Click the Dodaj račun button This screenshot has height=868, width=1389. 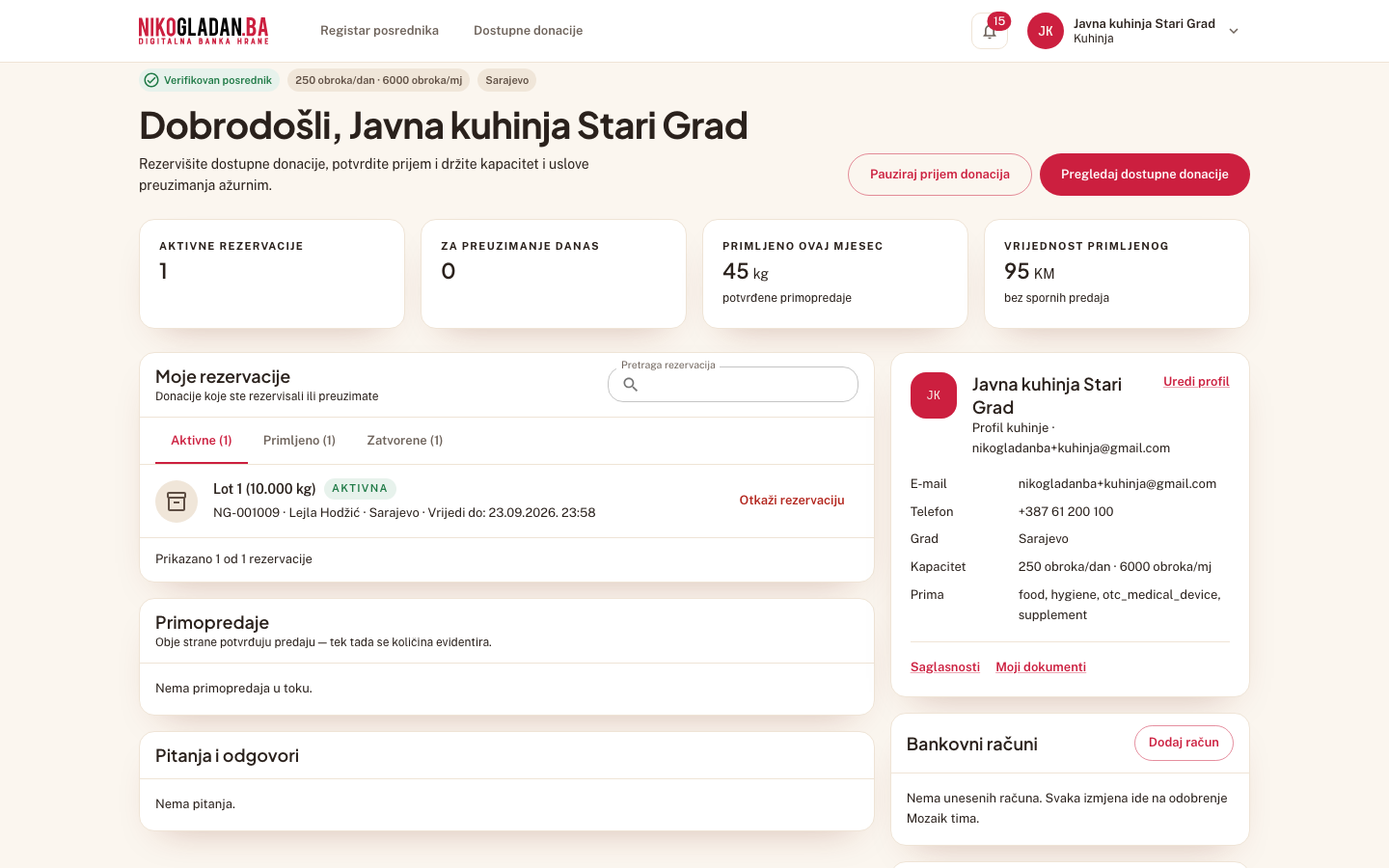[x=1184, y=743]
